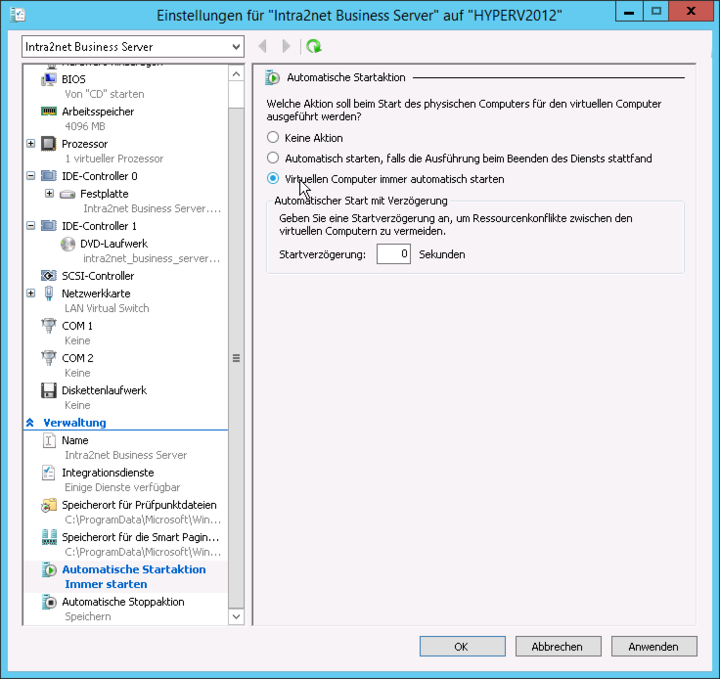The width and height of the screenshot is (720, 679).
Task: Click the Diskettenlaufwerk floppy icon
Action: (x=49, y=390)
